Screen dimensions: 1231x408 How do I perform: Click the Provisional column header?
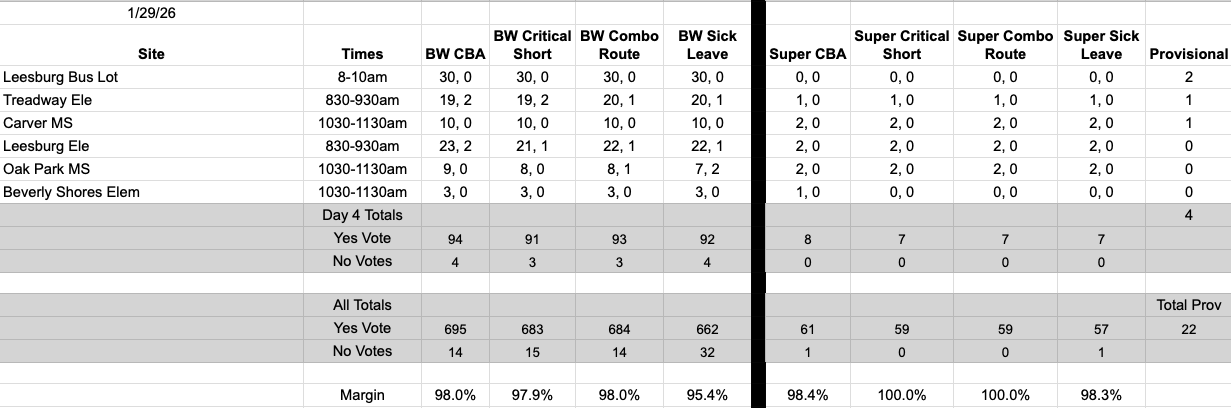pyautogui.click(x=1188, y=54)
